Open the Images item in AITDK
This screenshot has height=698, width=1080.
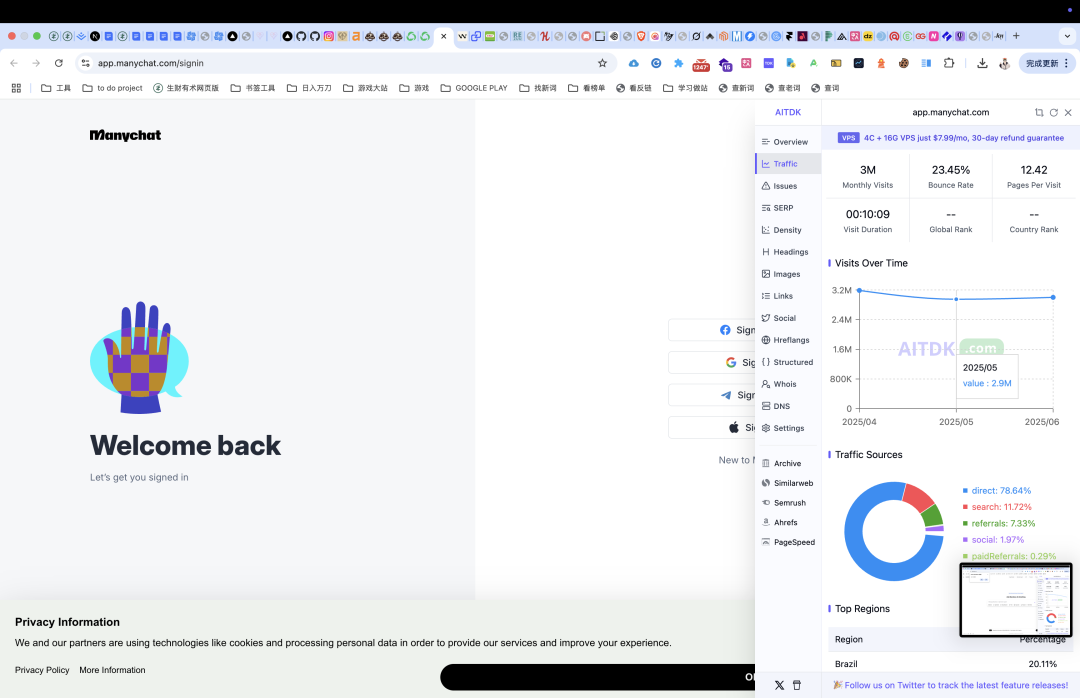pyautogui.click(x=781, y=274)
